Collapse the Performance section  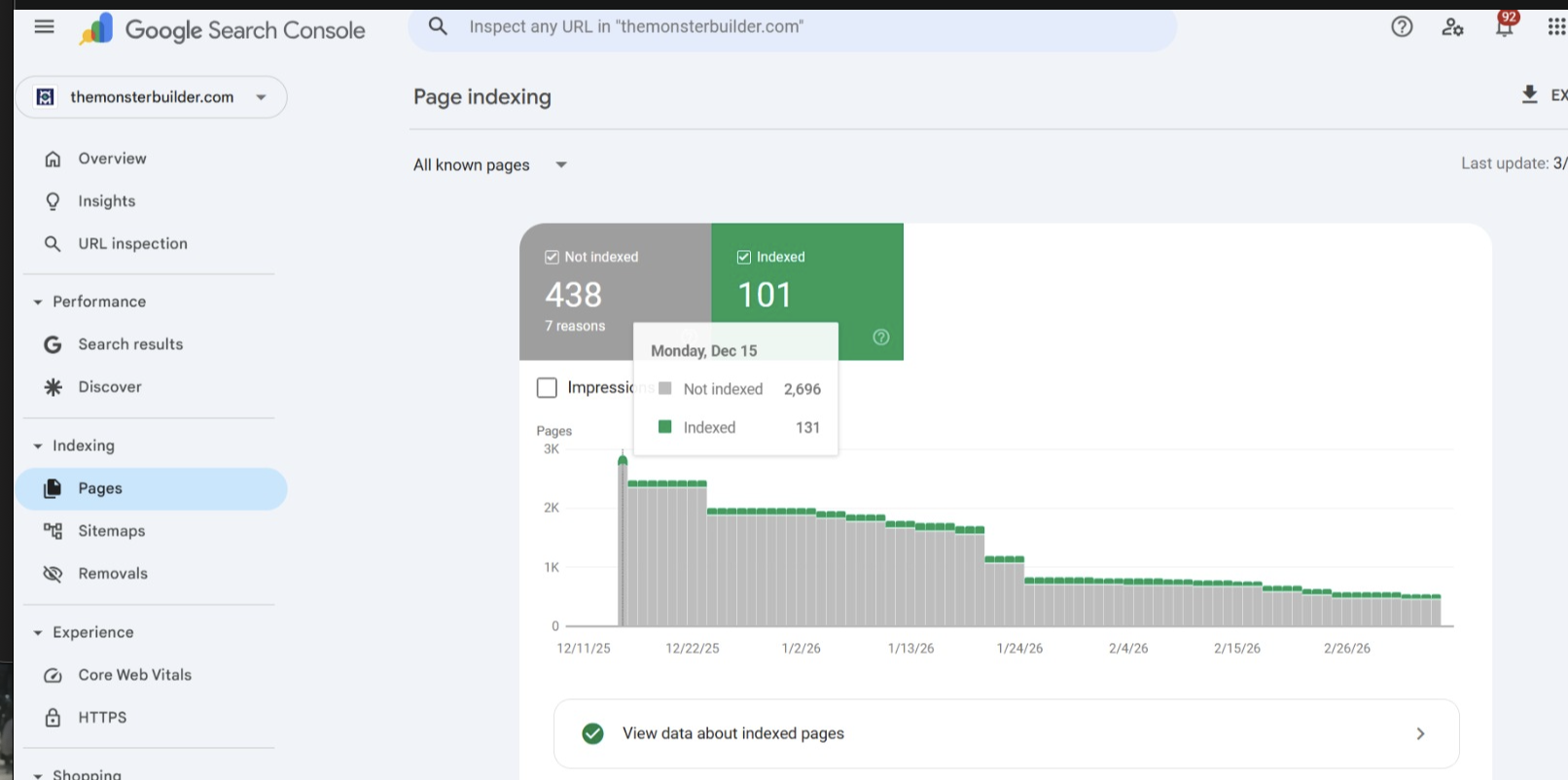[x=38, y=302]
